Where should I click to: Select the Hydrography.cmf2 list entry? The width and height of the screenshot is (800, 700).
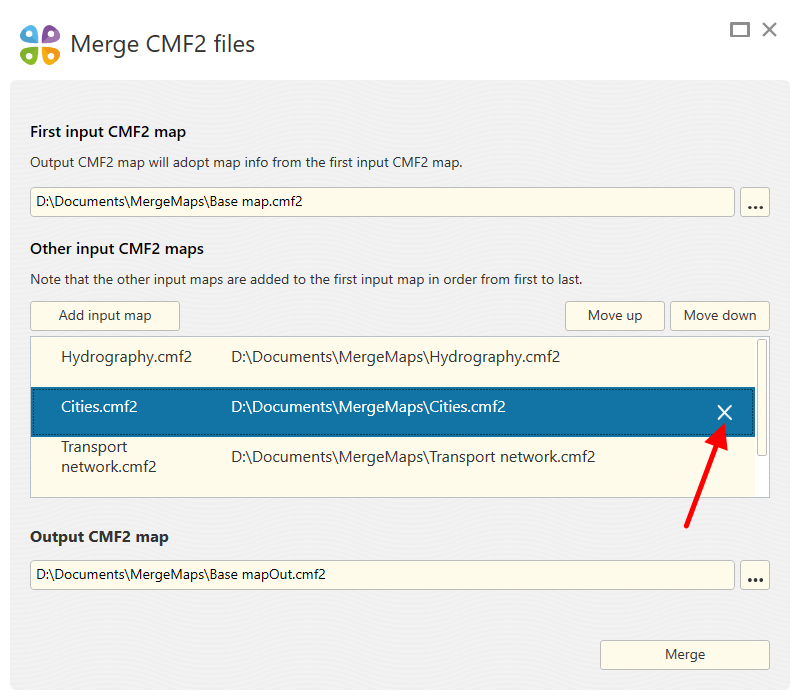pos(126,357)
